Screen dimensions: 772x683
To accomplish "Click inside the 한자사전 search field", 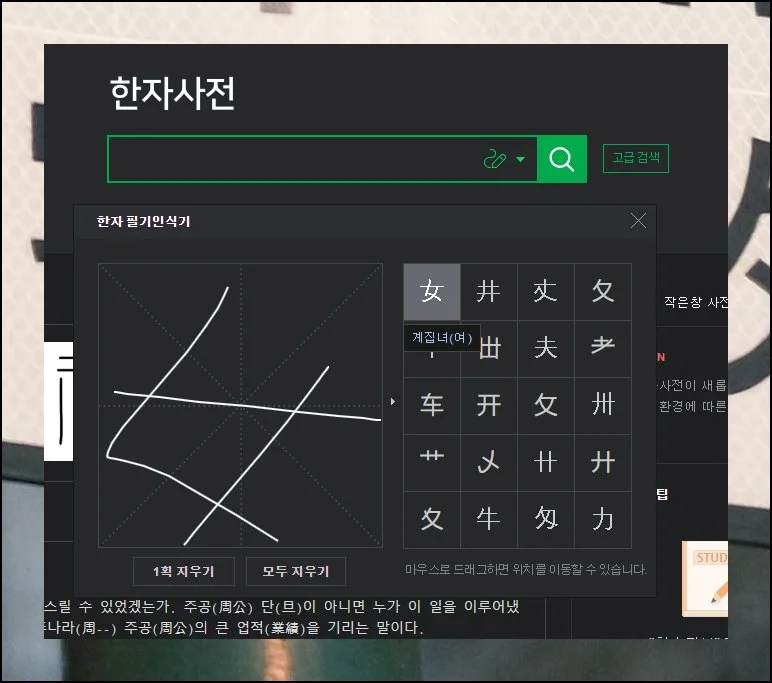I will (290, 160).
